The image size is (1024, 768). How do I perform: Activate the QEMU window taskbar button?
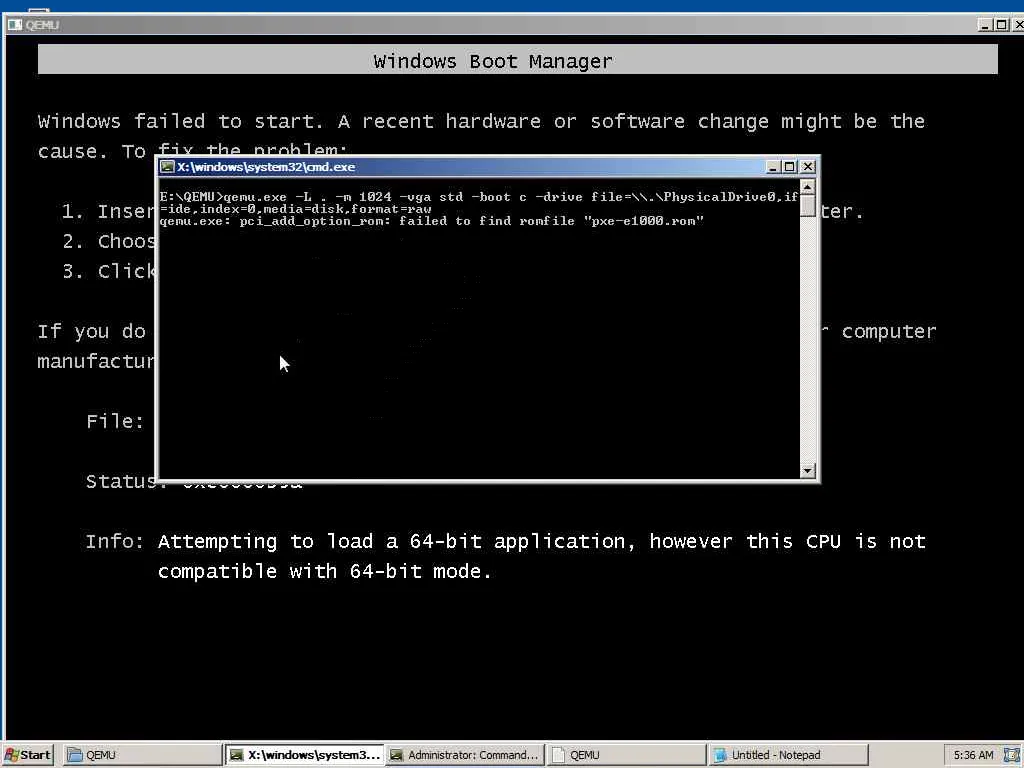pyautogui.click(x=626, y=755)
